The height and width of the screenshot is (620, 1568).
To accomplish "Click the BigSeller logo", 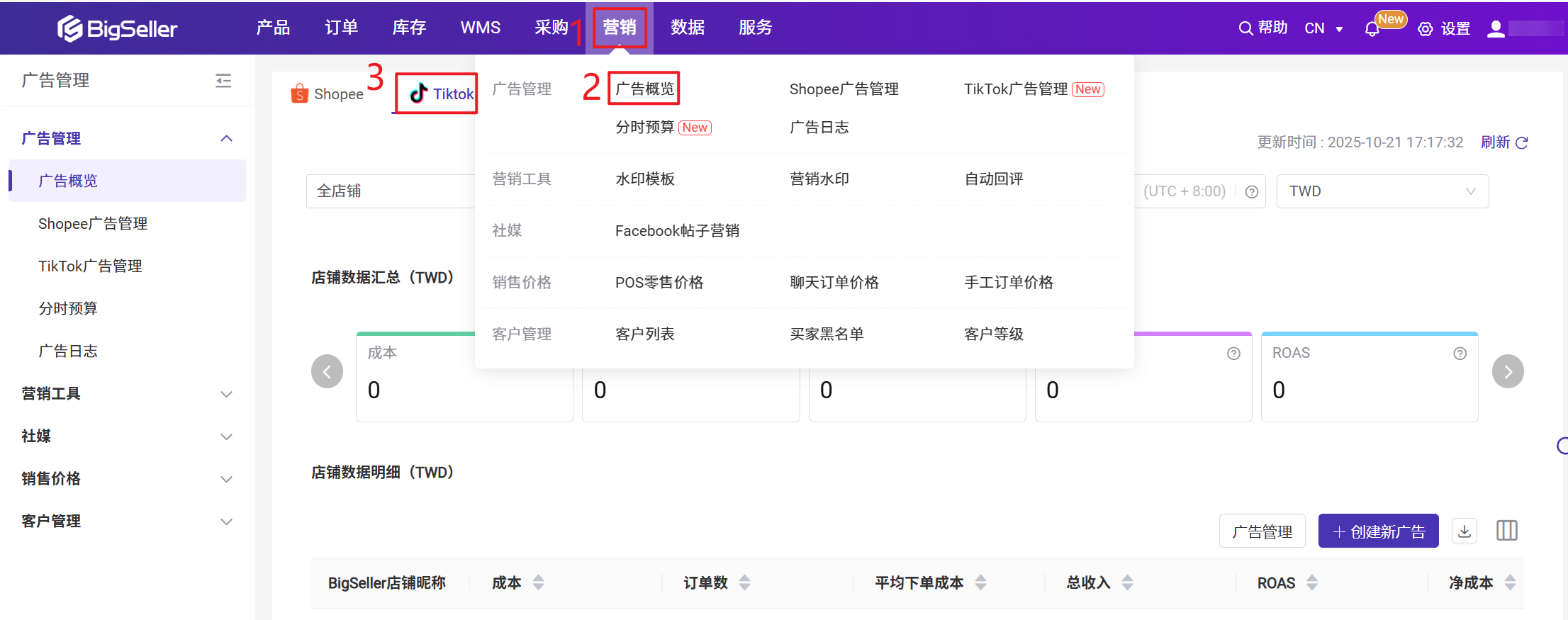I will (118, 28).
